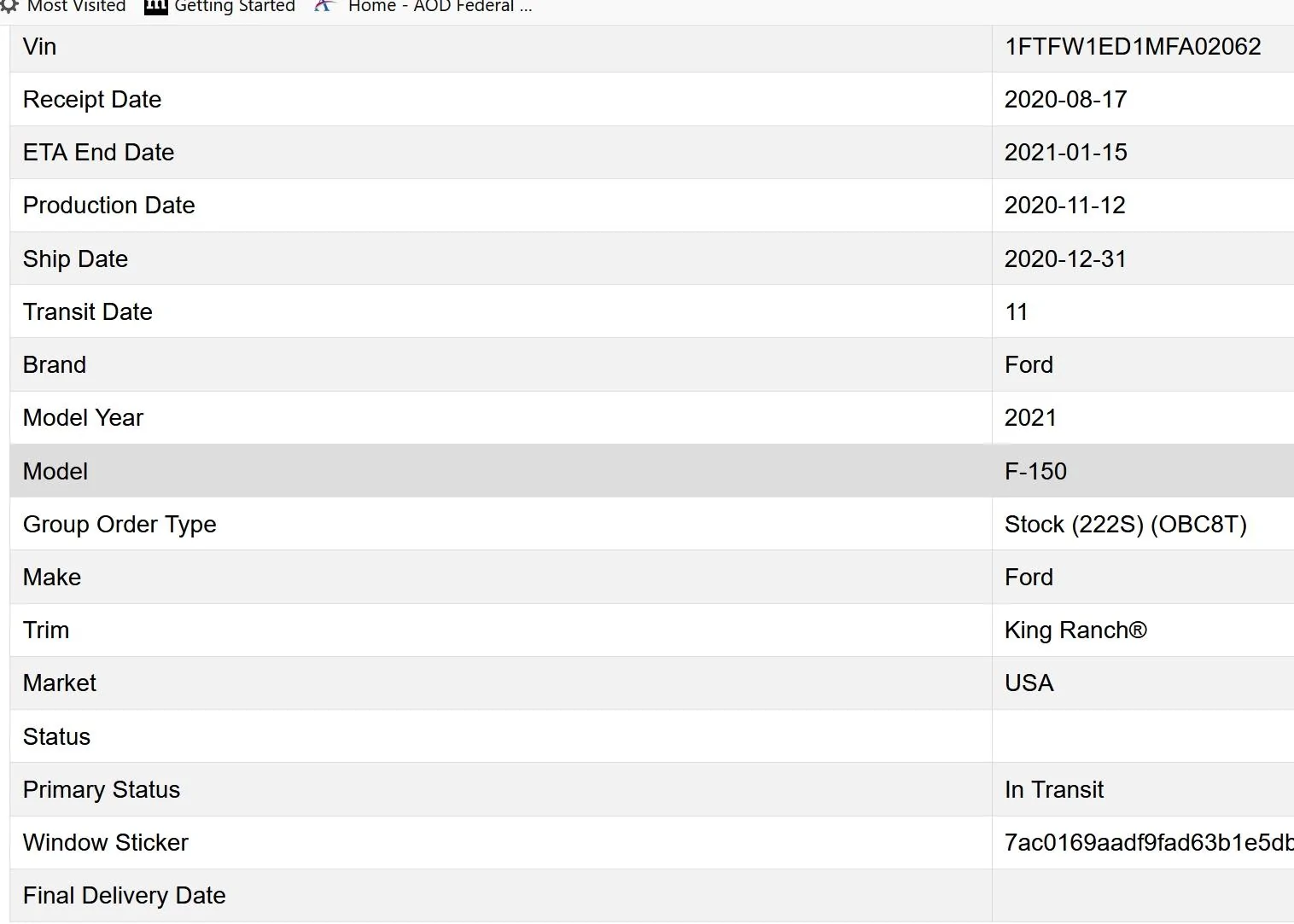Click the Receipt Date value 2020-08-17
This screenshot has width=1294, height=924.
pyautogui.click(x=1065, y=100)
